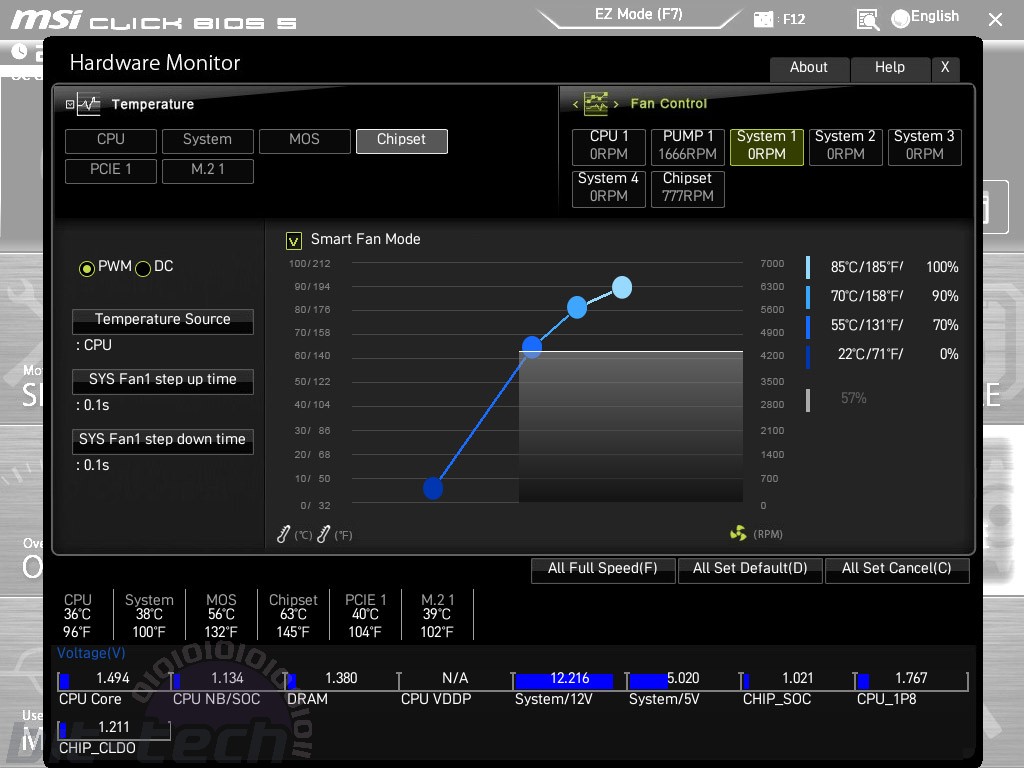1024x768 pixels.
Task: Click the Temperature graph icon
Action: tap(88, 104)
